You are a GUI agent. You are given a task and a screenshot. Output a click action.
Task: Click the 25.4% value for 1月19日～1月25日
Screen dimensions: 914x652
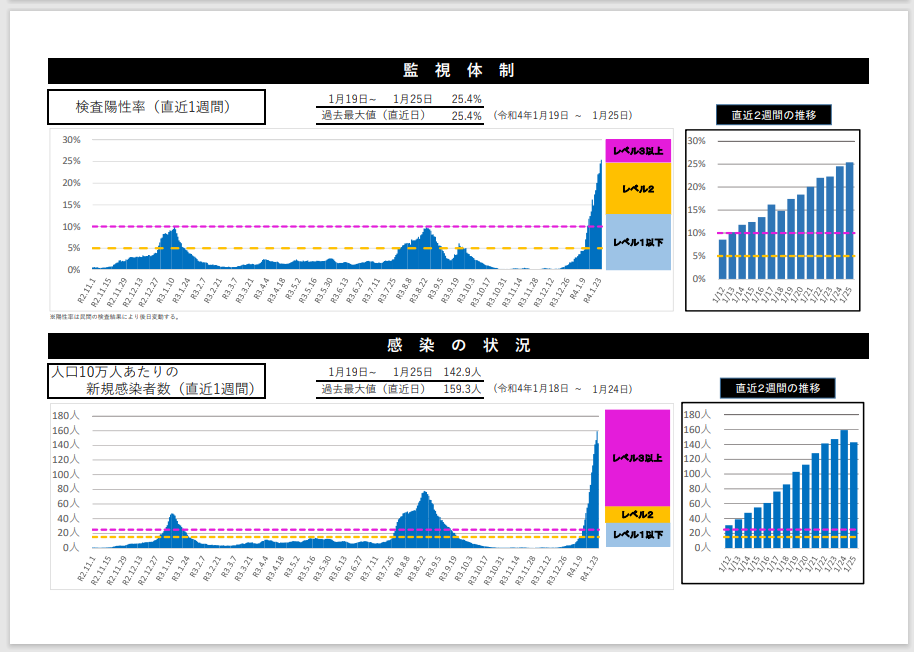point(466,99)
